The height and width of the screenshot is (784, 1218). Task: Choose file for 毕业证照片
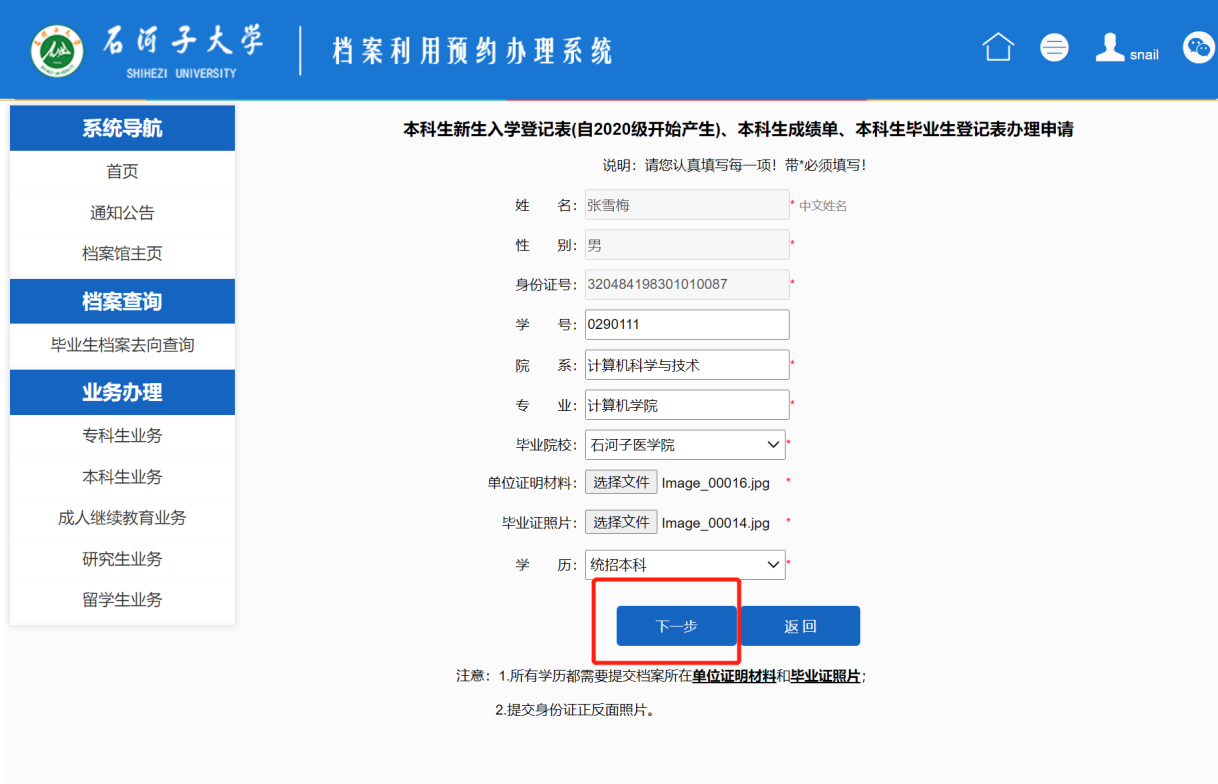click(621, 523)
